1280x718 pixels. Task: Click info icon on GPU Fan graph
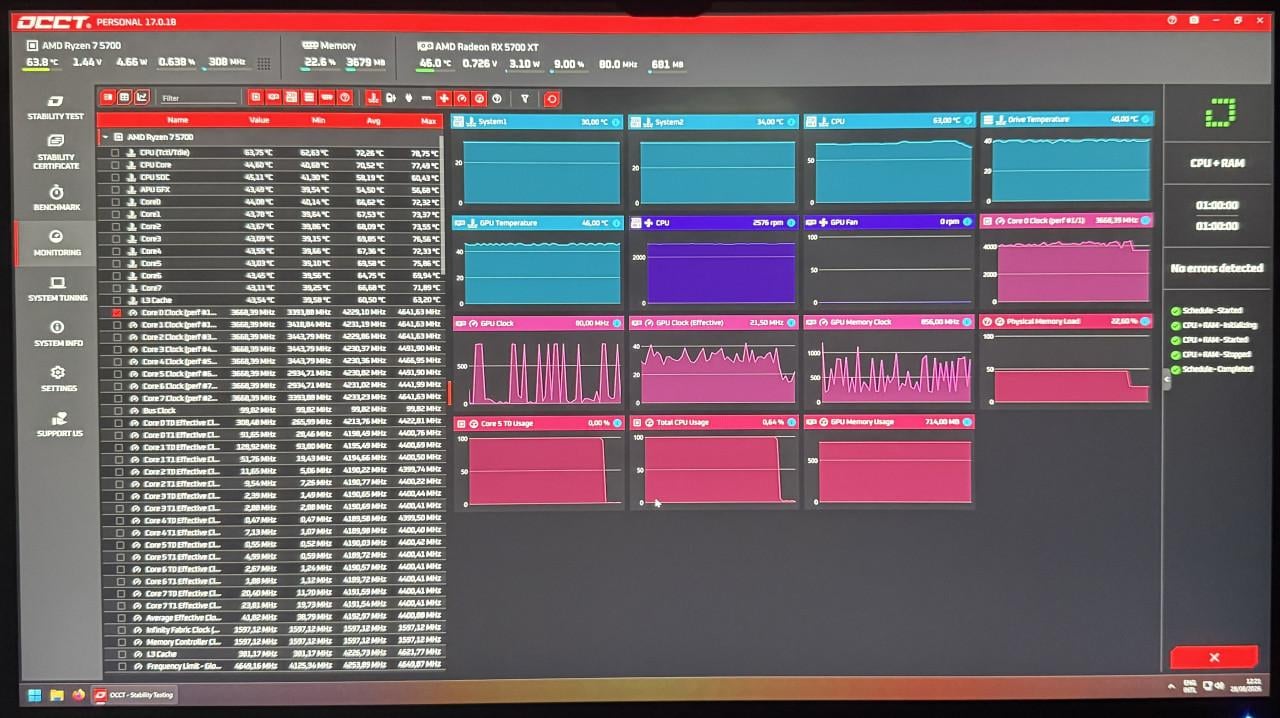pyautogui.click(x=967, y=222)
